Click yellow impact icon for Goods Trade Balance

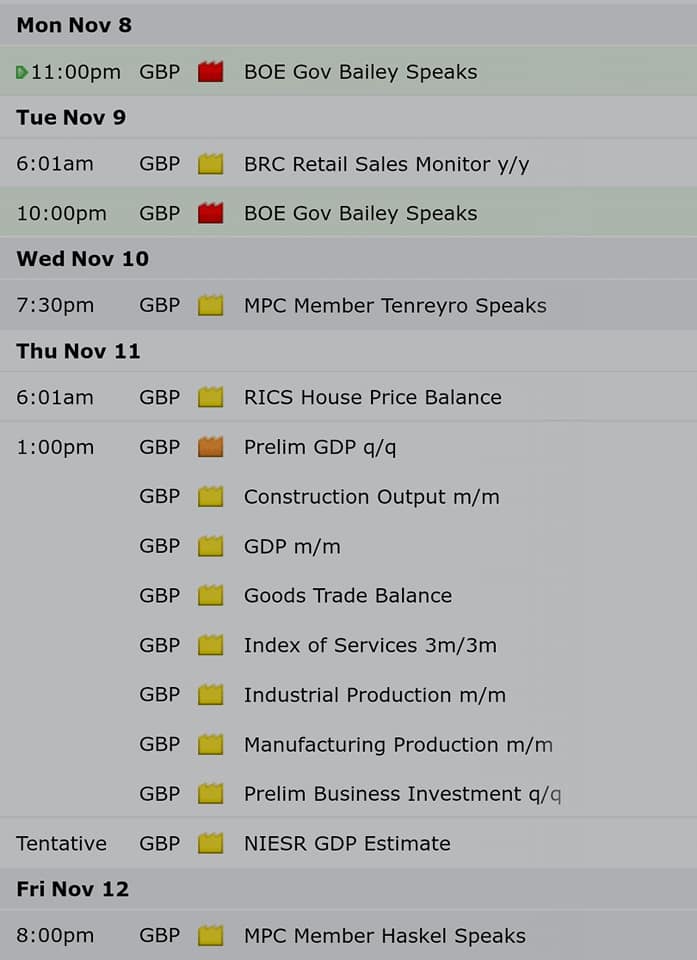click(x=210, y=595)
